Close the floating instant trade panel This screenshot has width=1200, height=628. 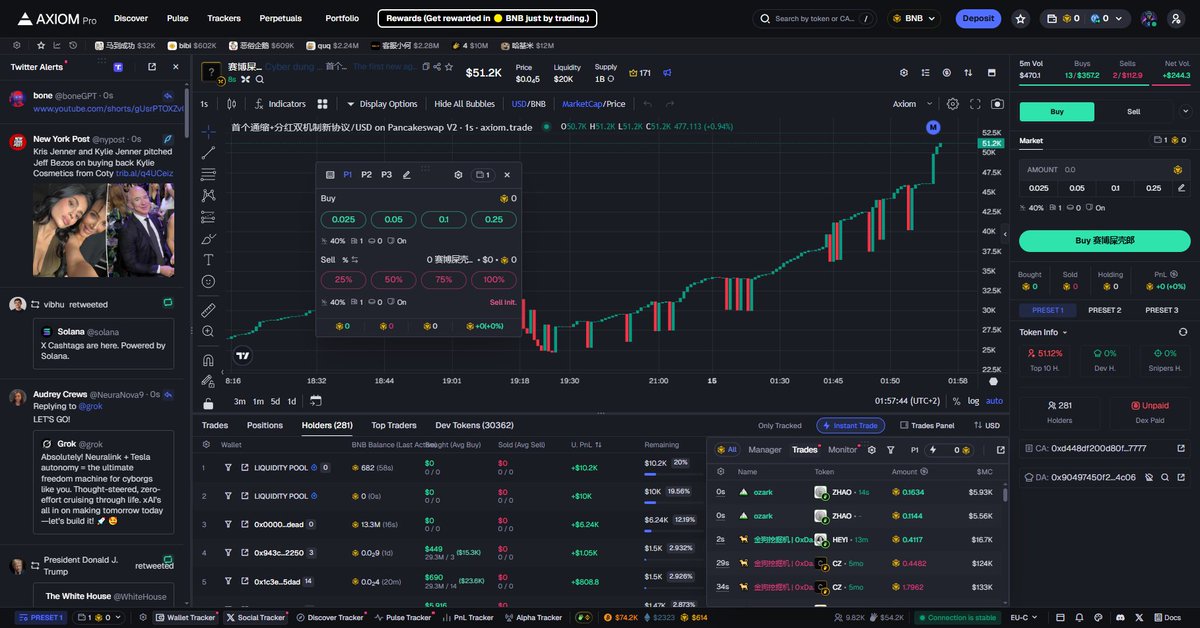tap(507, 175)
